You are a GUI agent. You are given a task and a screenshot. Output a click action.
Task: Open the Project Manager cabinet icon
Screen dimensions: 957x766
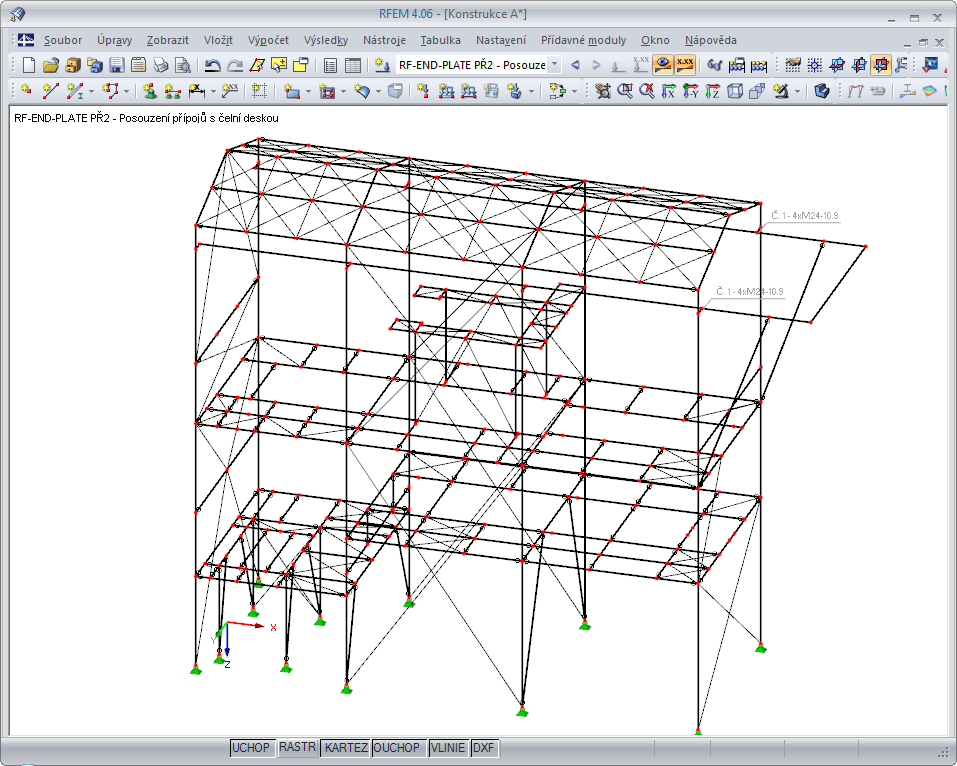pyautogui.click(x=73, y=65)
